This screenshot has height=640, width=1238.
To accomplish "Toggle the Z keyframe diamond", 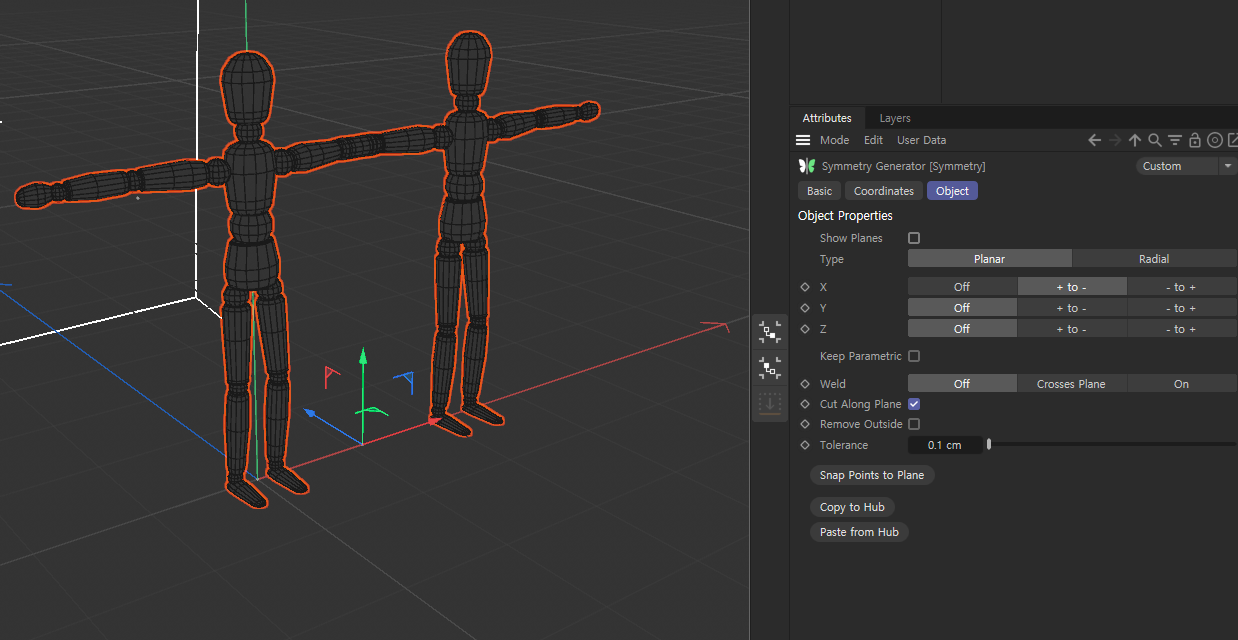I will point(805,329).
